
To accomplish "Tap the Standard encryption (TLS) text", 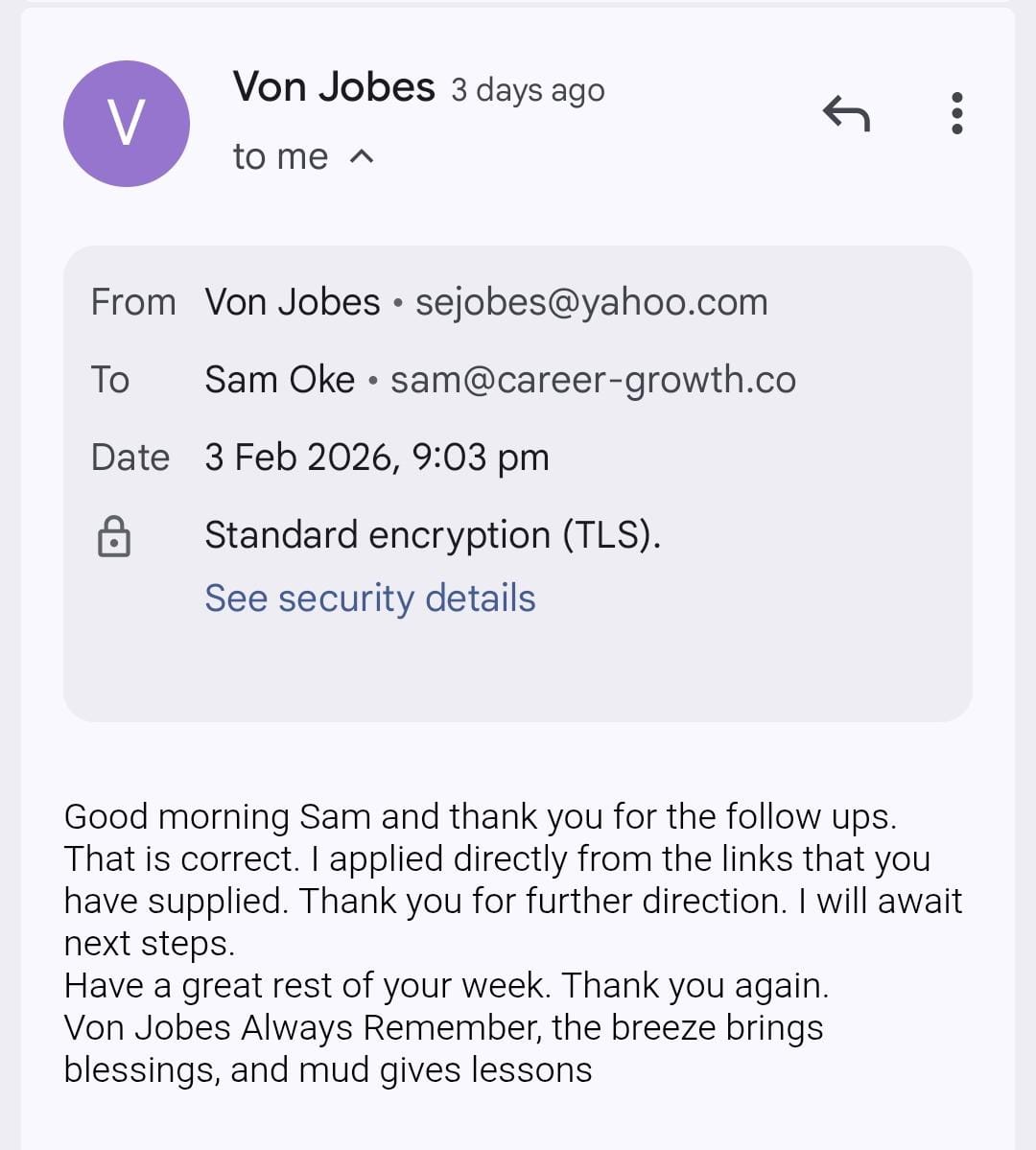I will coord(433,535).
